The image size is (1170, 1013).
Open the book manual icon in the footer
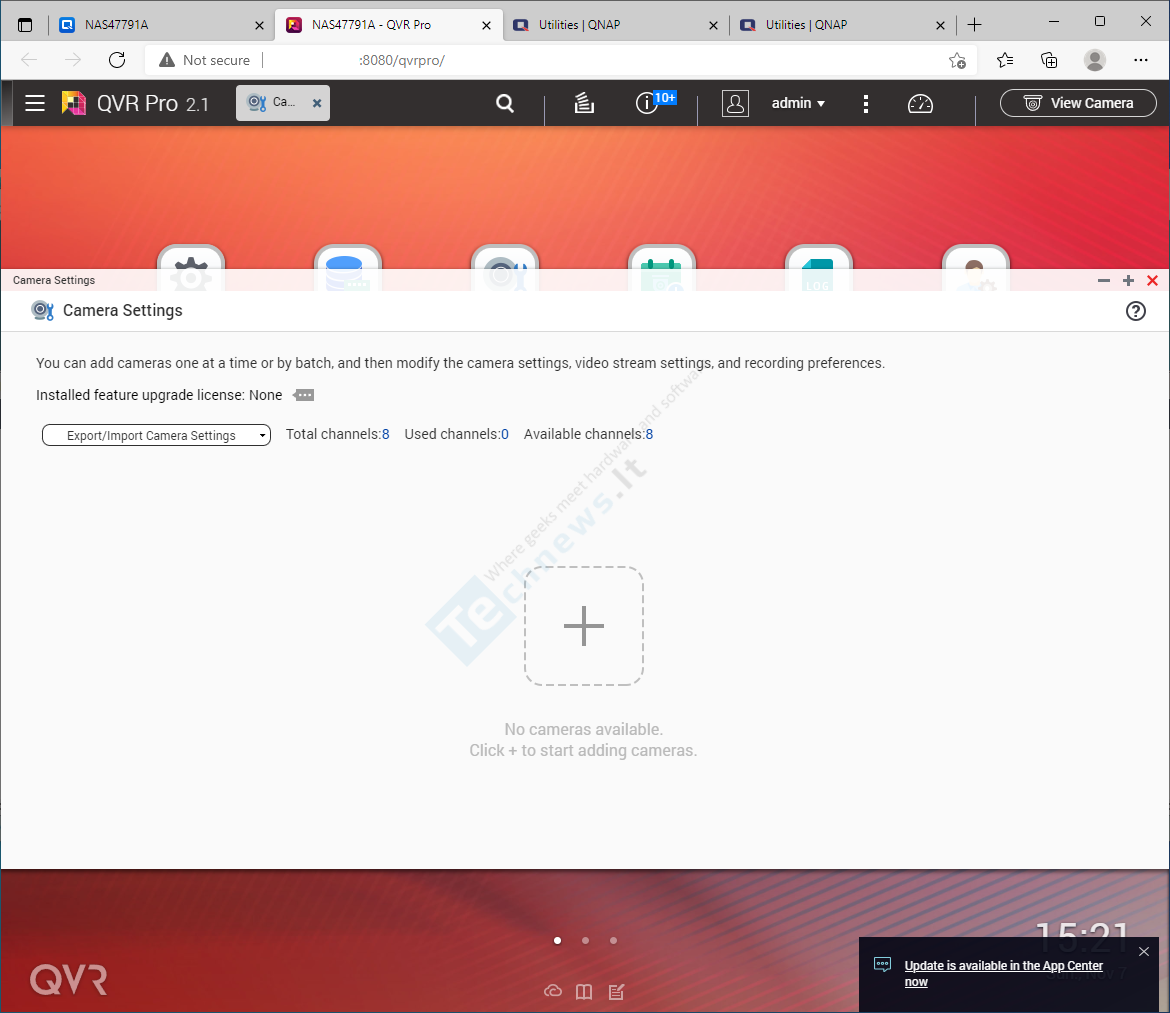(584, 991)
